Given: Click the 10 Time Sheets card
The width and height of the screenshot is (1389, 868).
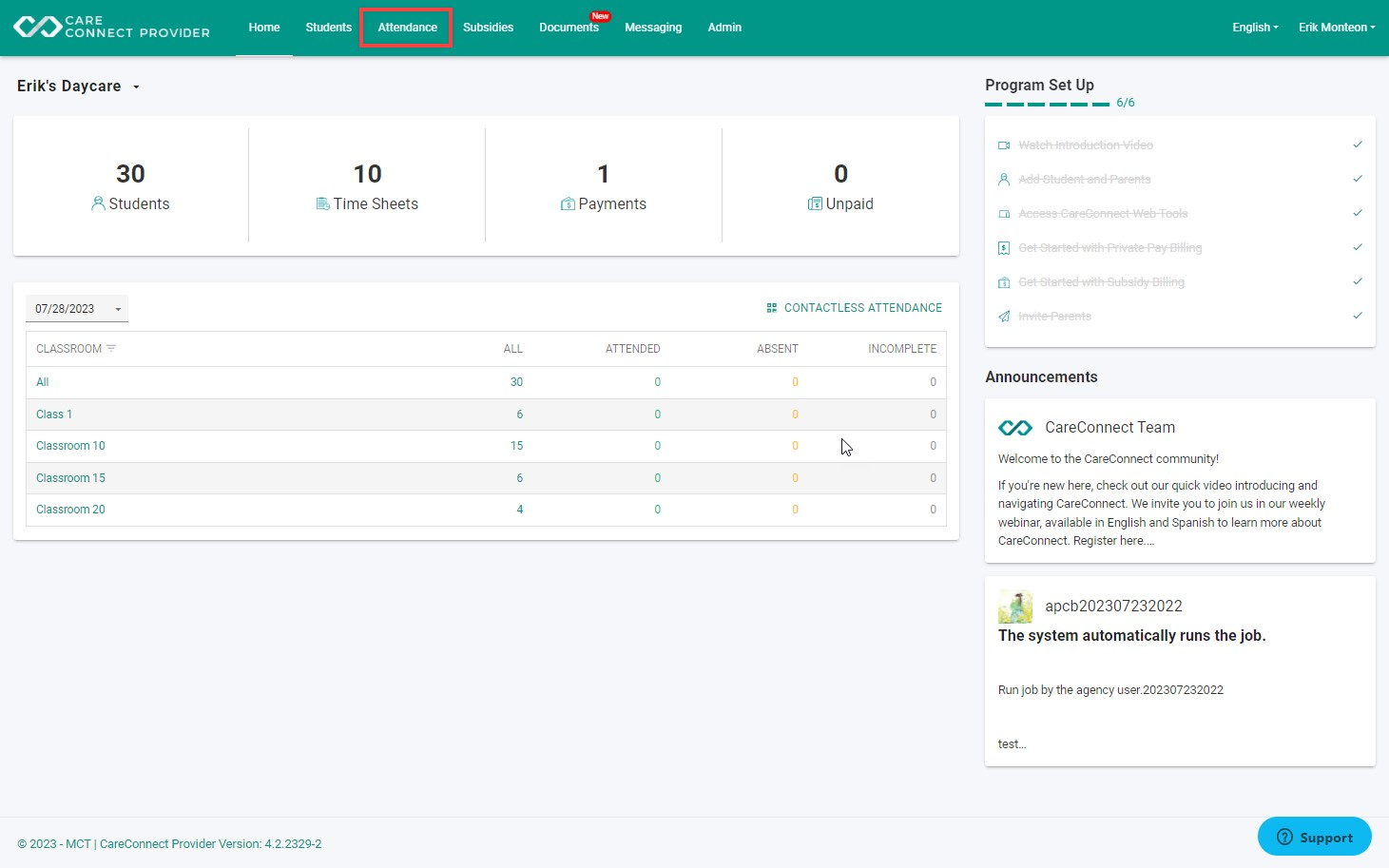Looking at the screenshot, I should pyautogui.click(x=367, y=185).
